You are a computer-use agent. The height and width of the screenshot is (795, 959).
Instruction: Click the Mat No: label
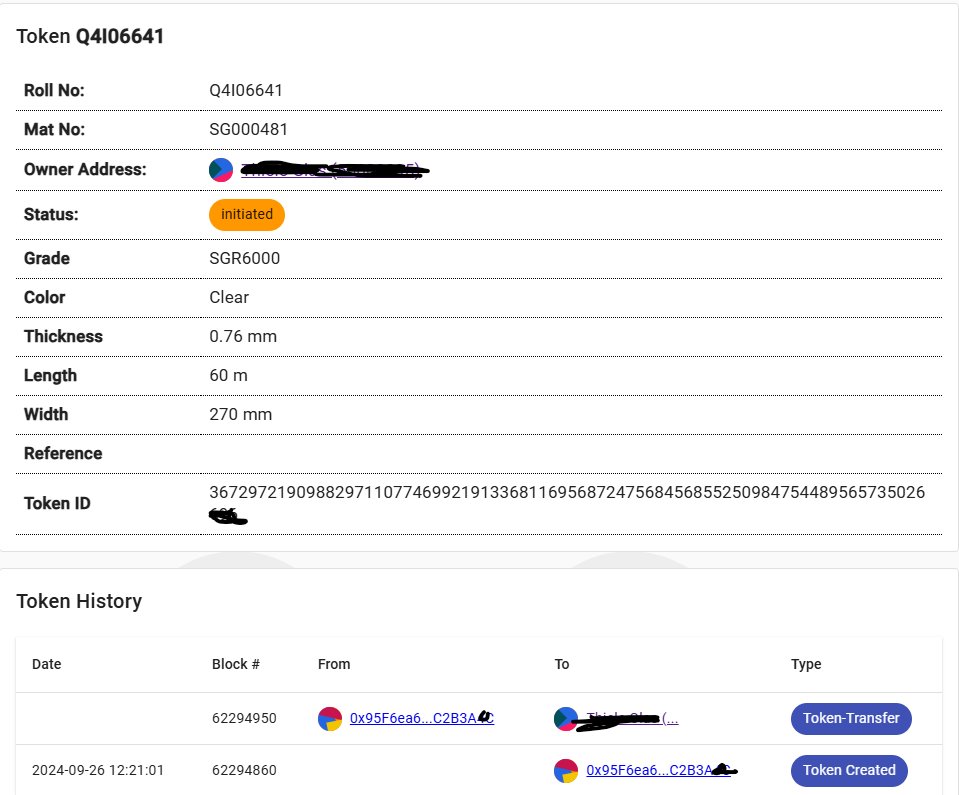pyautogui.click(x=54, y=130)
